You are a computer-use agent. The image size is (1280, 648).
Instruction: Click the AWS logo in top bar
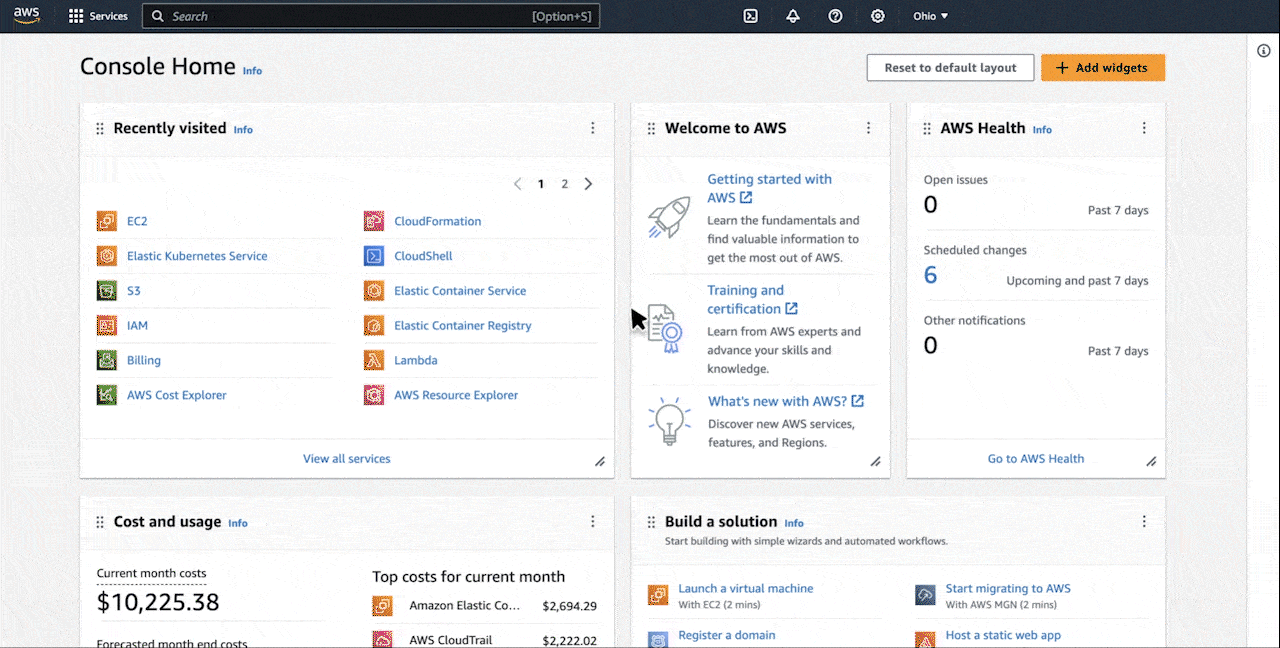coord(26,16)
